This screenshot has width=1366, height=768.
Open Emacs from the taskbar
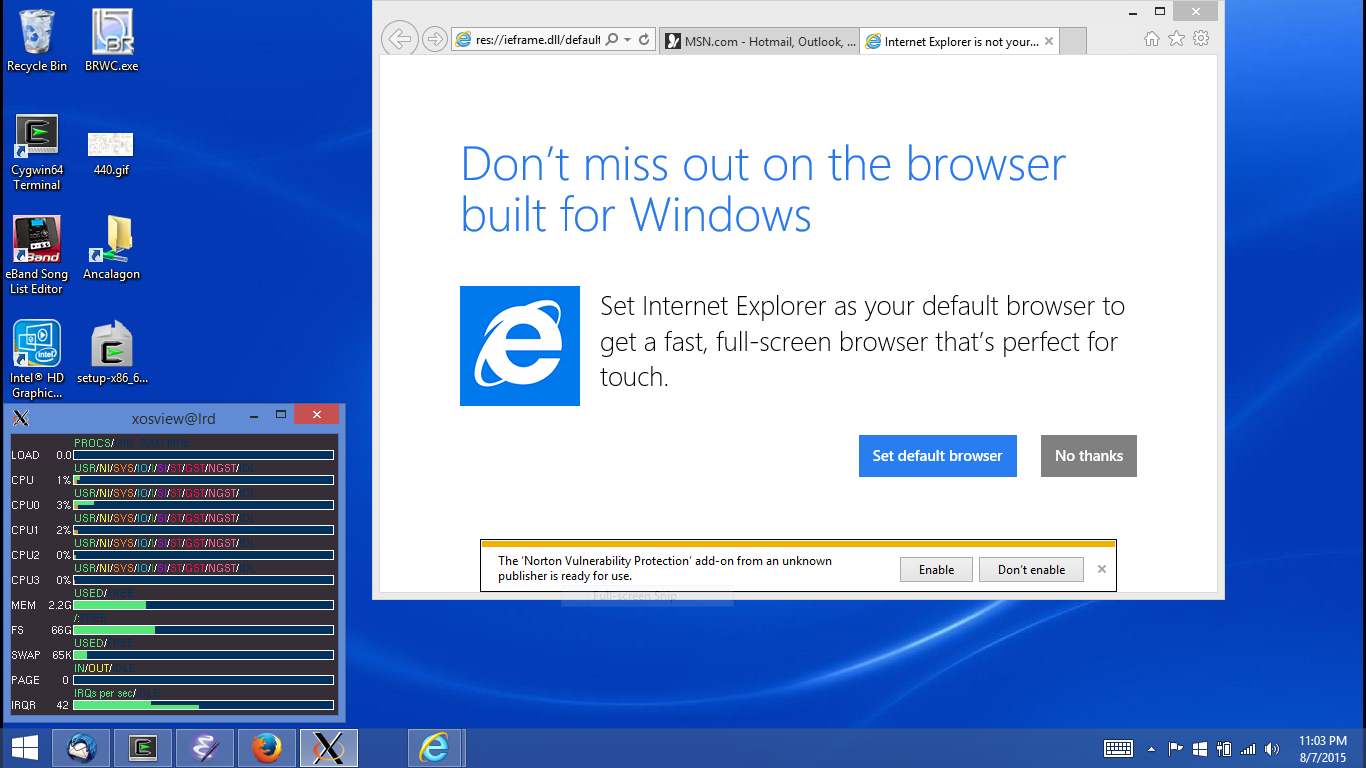(x=205, y=748)
